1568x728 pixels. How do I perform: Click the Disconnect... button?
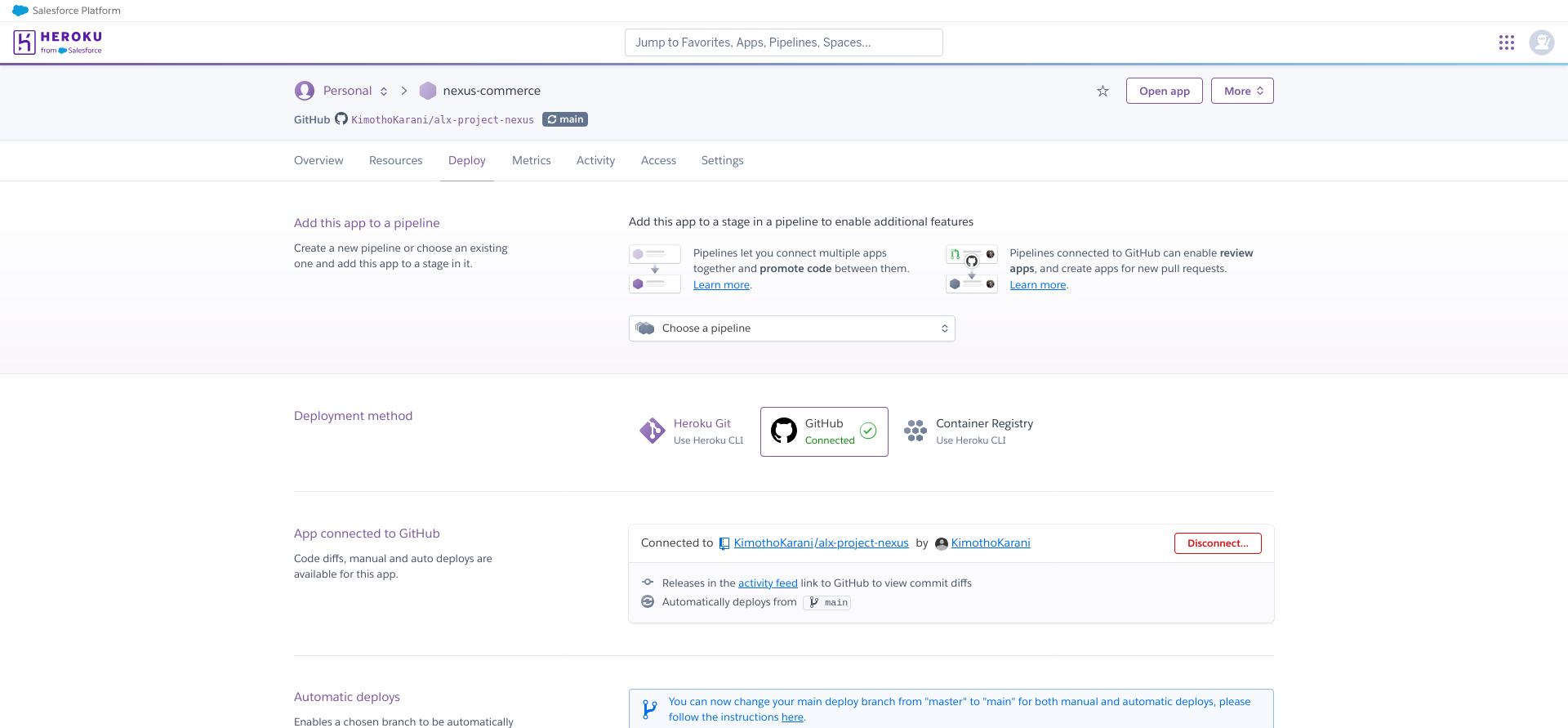click(1218, 543)
